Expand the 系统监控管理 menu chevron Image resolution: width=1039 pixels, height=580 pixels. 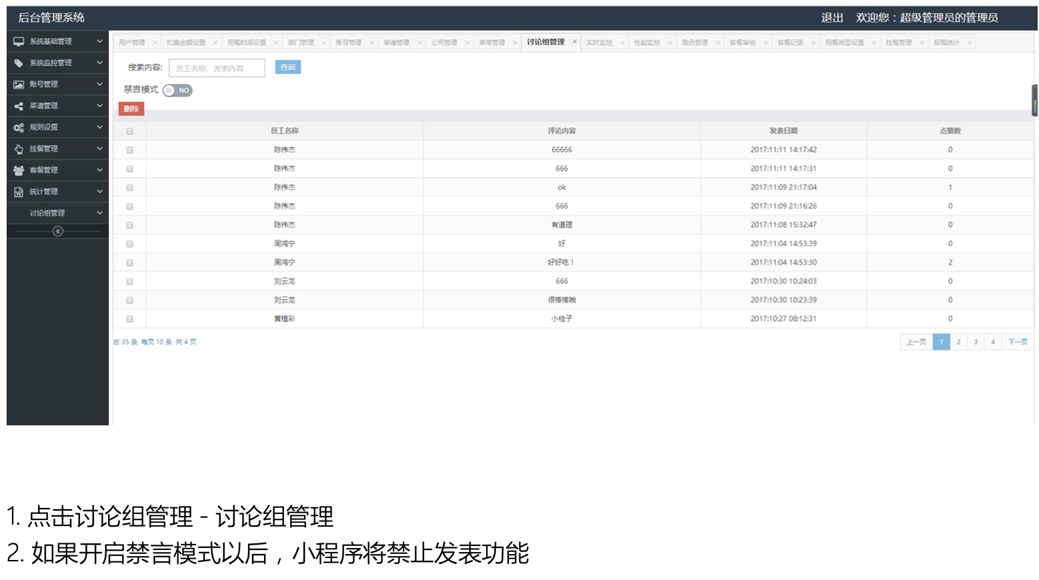click(x=99, y=63)
